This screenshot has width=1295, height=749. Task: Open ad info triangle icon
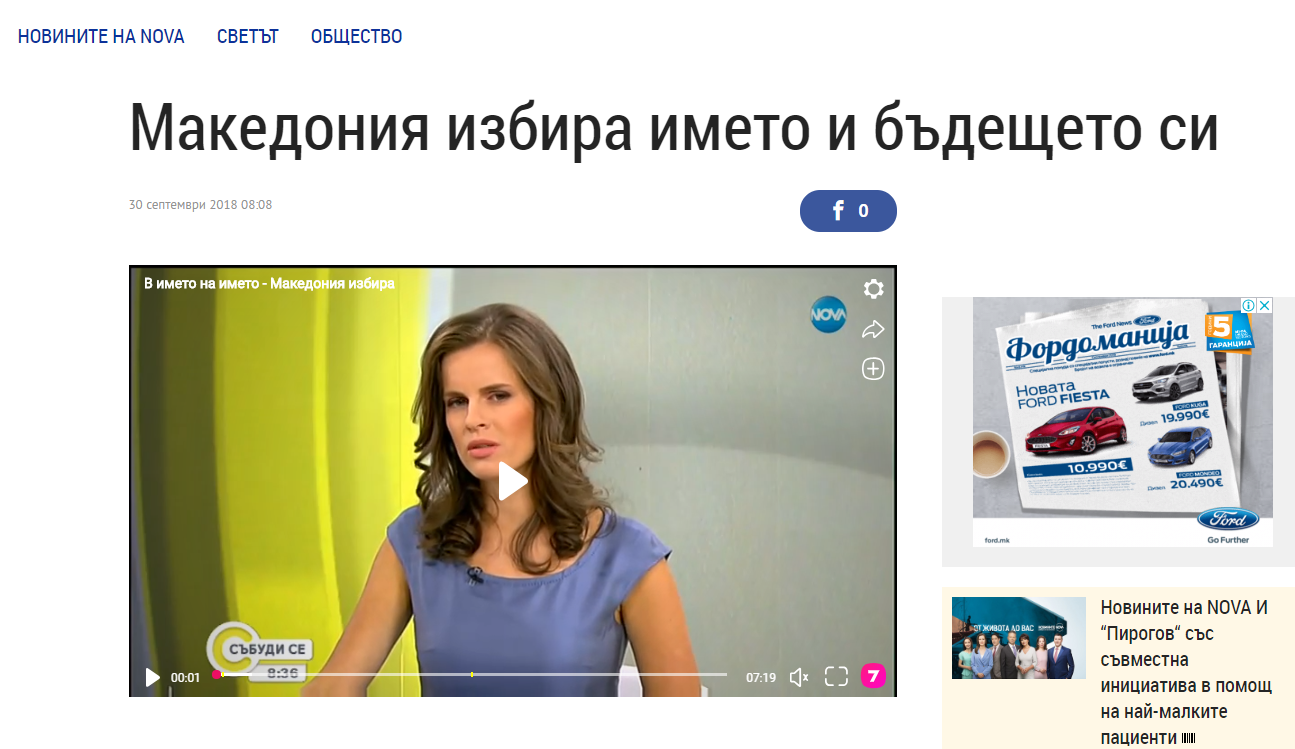click(1249, 305)
